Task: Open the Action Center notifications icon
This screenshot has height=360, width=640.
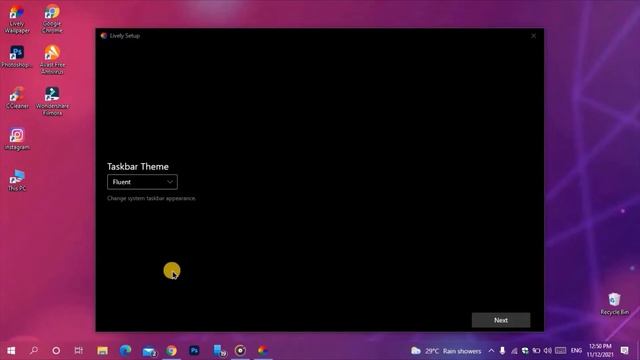Action: [x=624, y=351]
